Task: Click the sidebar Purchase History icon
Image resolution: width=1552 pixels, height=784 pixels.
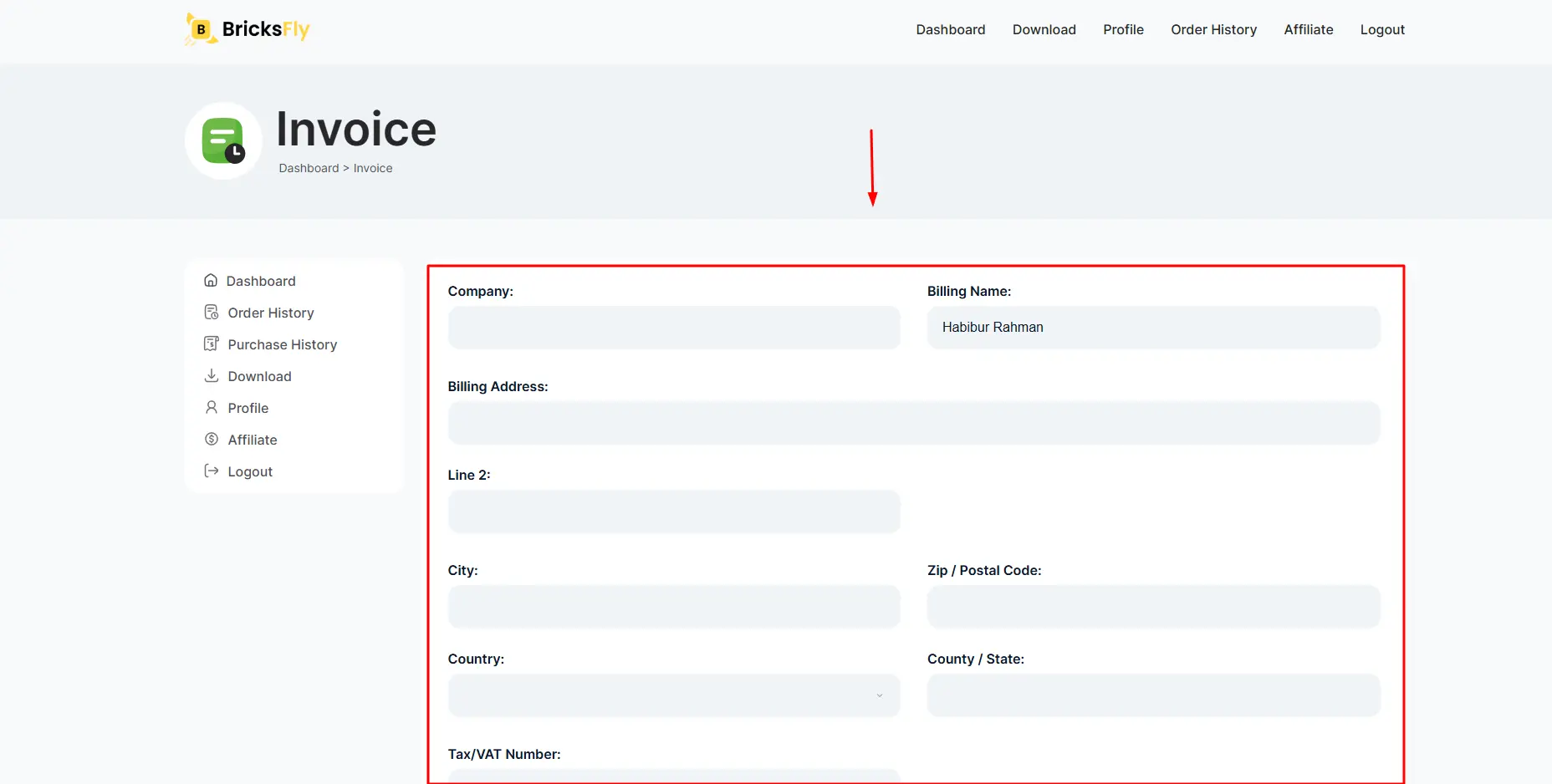Action: (x=212, y=344)
